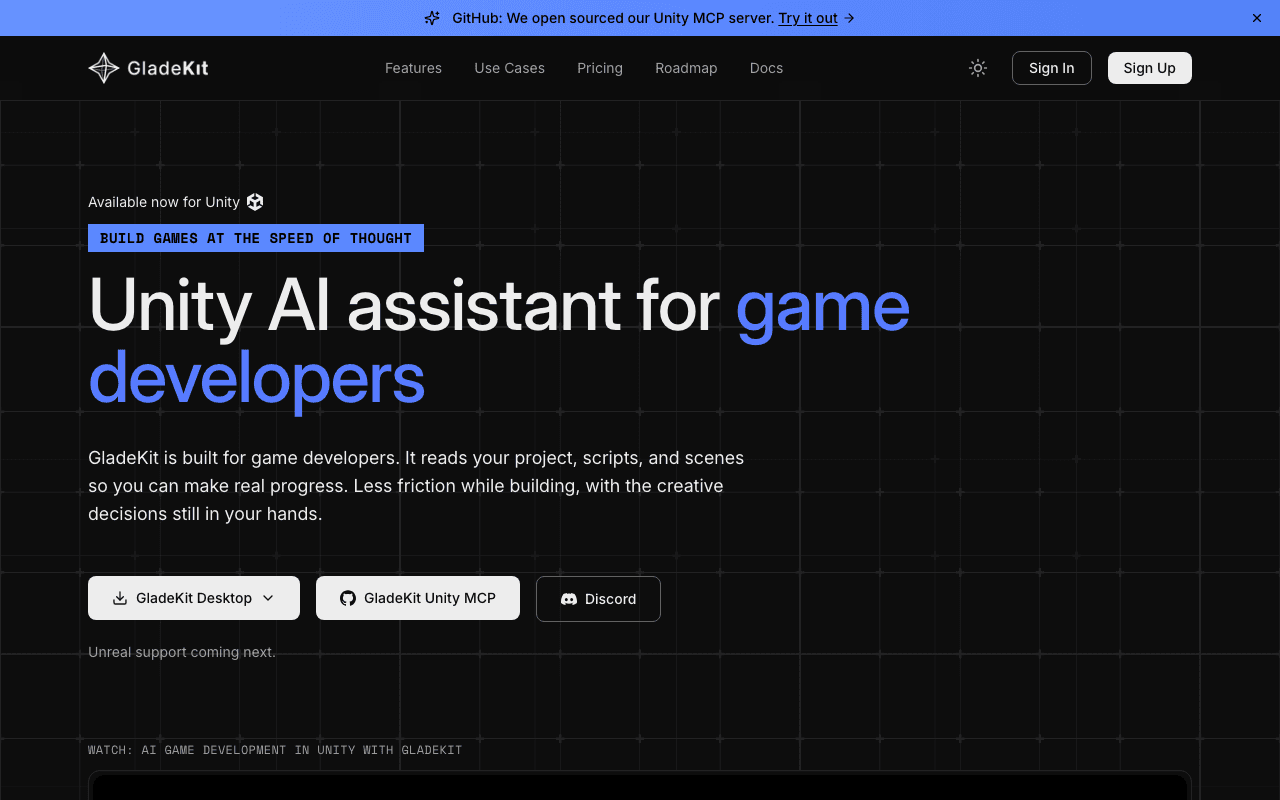Click 'Available now for Unity' text
This screenshot has width=1280, height=800.
(x=164, y=202)
